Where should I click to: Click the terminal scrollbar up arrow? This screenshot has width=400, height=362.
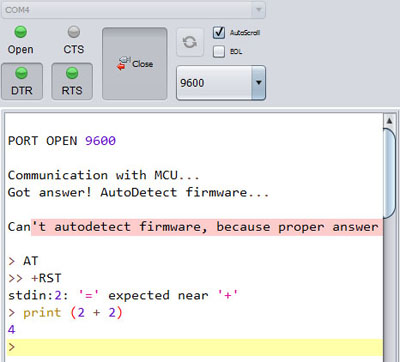[389, 121]
